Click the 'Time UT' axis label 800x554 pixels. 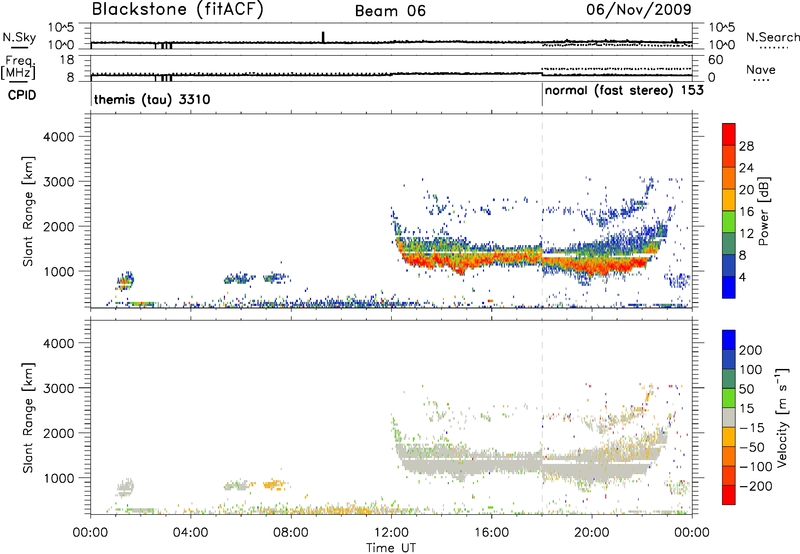[x=391, y=547]
